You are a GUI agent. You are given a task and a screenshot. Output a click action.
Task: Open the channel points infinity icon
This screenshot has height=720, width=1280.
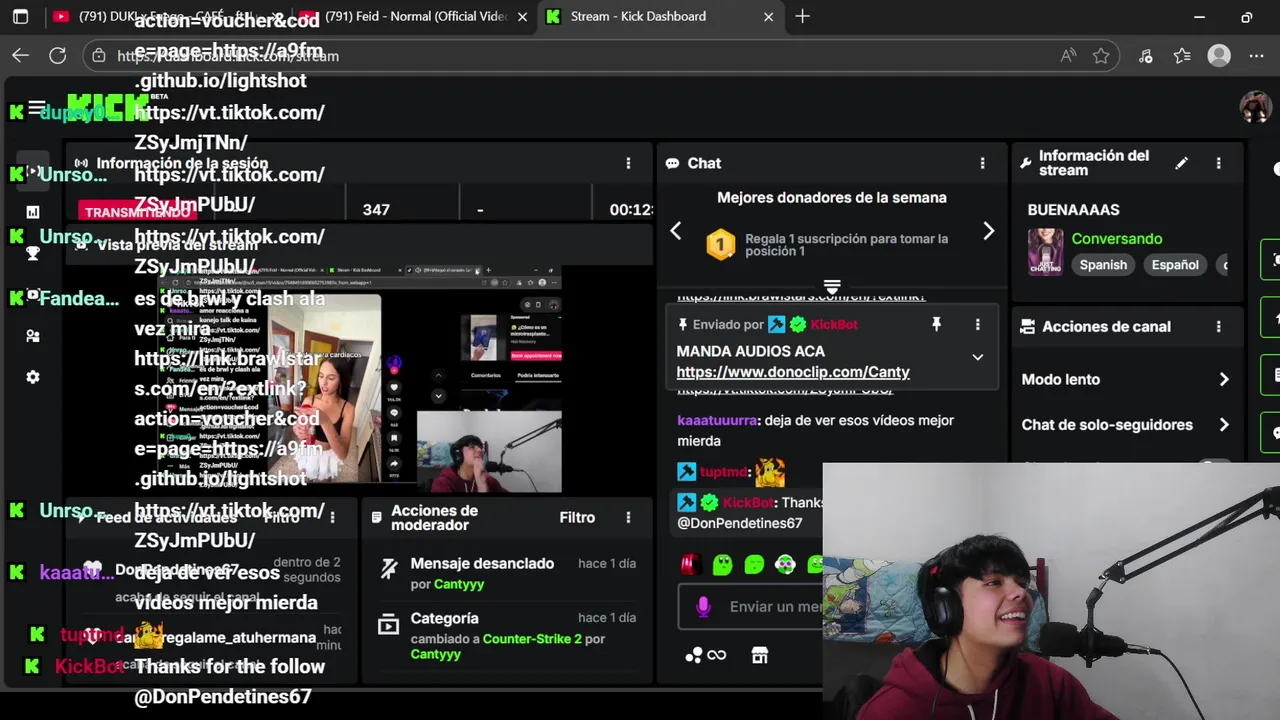pyautogui.click(x=716, y=655)
